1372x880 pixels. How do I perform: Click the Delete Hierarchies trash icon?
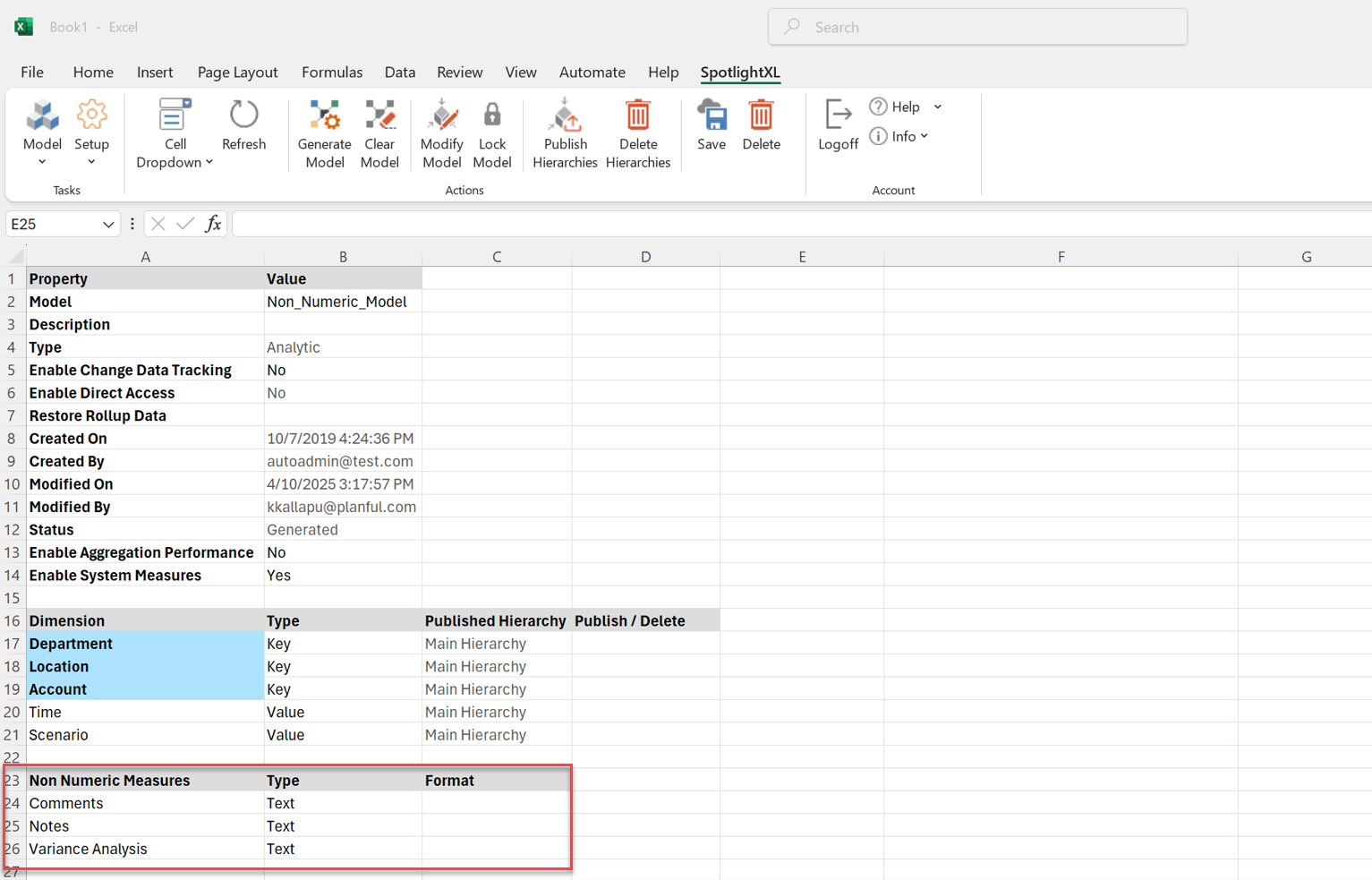[x=638, y=115]
